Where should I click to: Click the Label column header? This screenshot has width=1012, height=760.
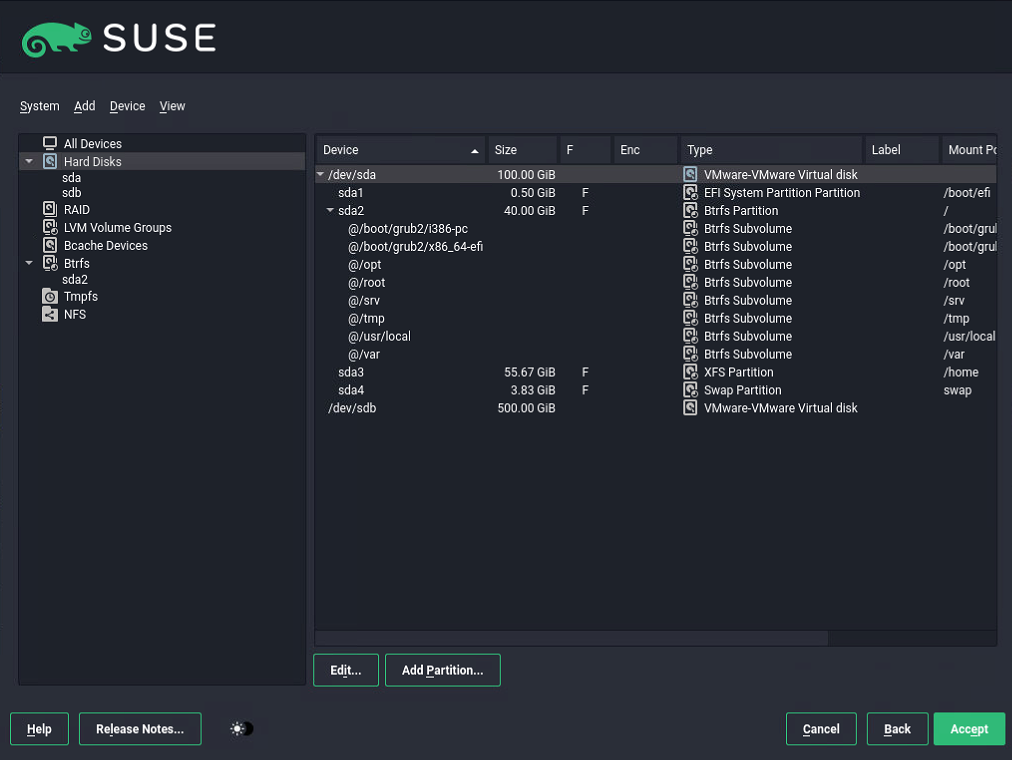coord(902,150)
